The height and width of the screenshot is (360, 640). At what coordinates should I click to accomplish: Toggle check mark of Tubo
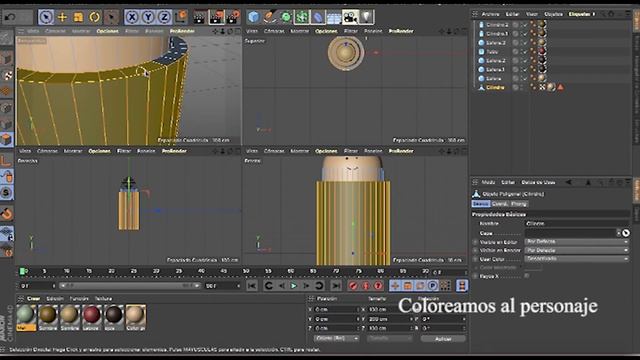coord(524,51)
